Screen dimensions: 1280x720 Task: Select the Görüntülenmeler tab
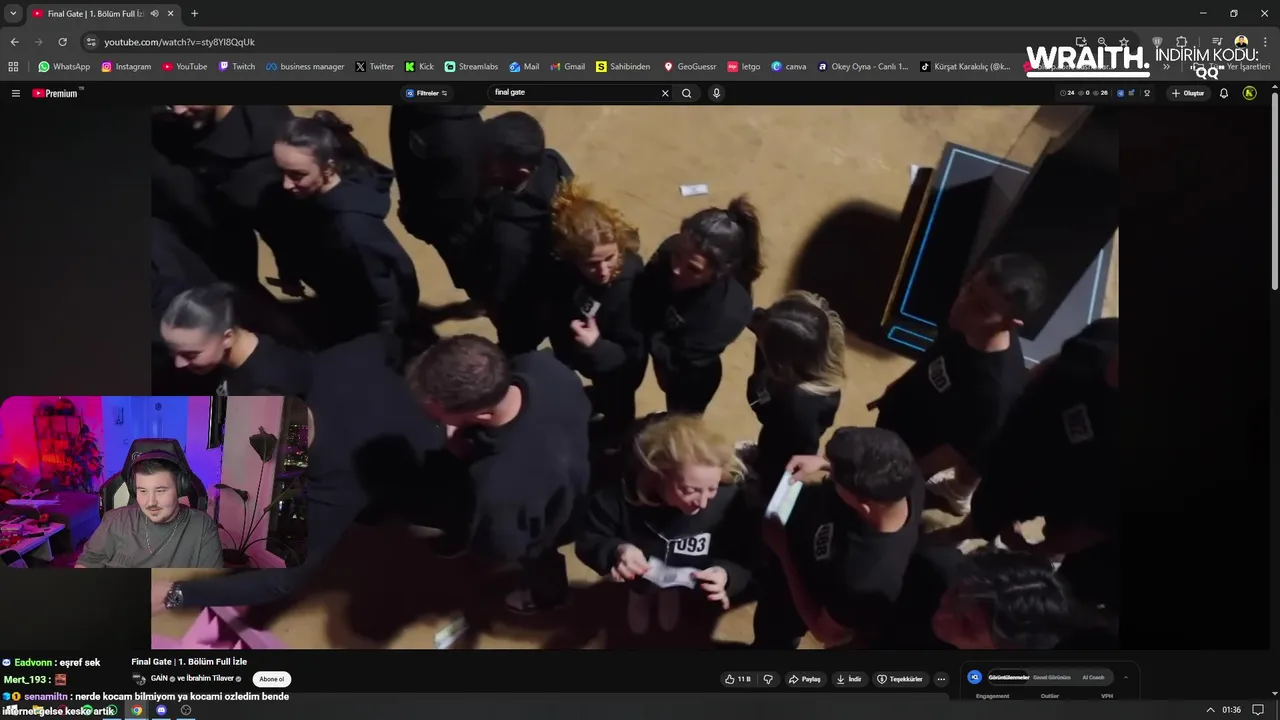coord(1009,677)
